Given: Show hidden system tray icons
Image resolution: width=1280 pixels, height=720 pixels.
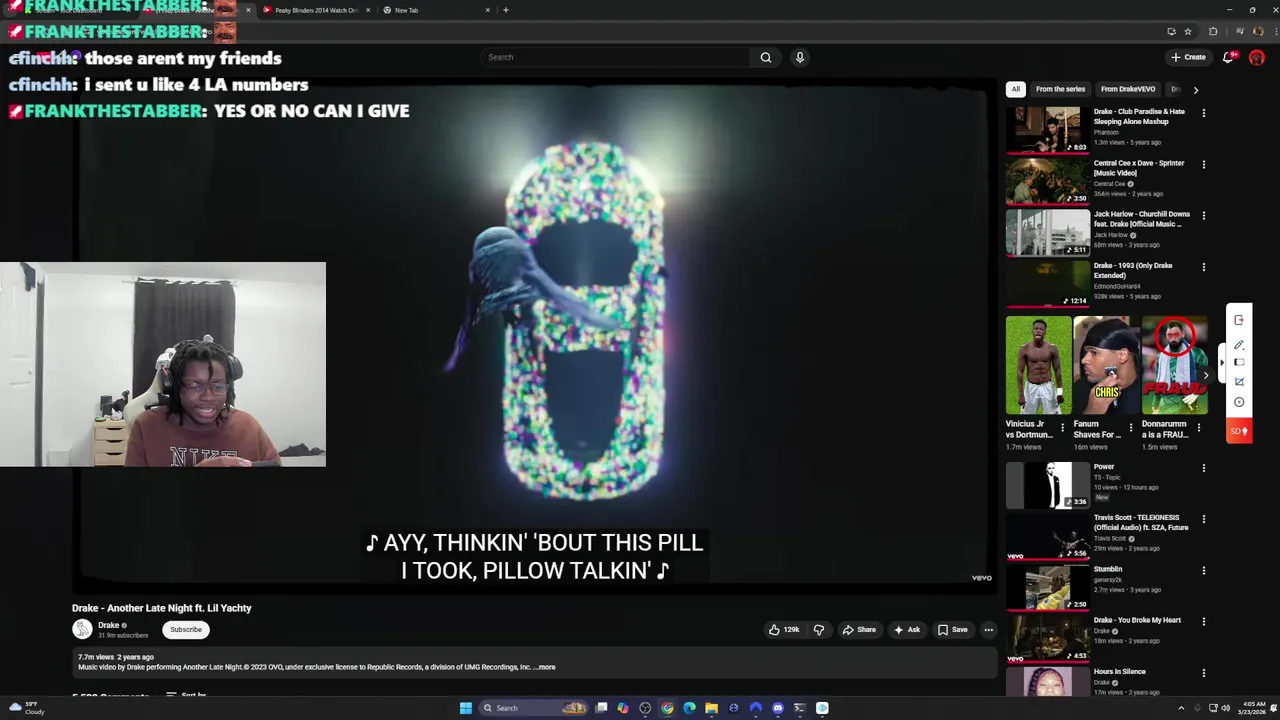Looking at the screenshot, I should point(1181,708).
